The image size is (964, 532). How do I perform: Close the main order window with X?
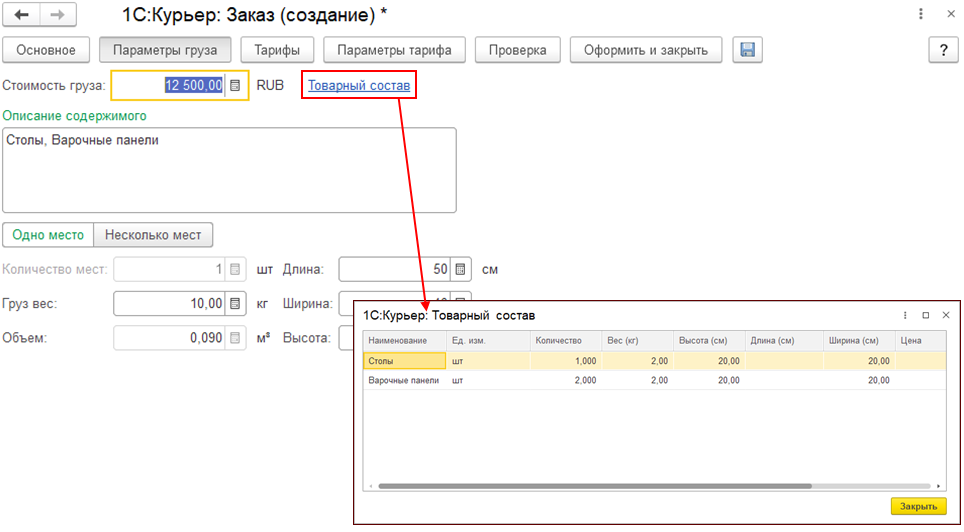coord(950,14)
